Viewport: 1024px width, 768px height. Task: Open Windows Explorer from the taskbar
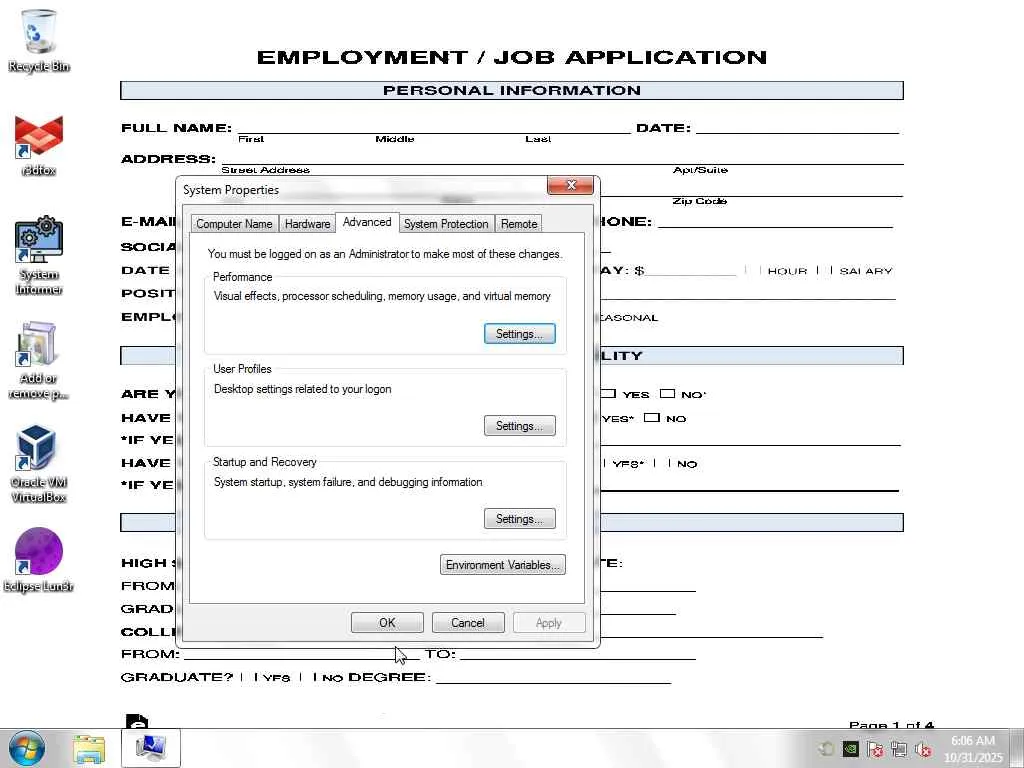click(x=89, y=749)
